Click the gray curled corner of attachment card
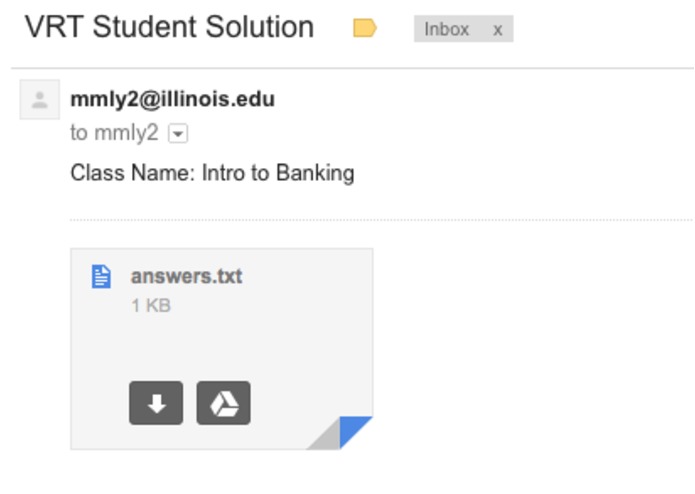 (x=324, y=435)
